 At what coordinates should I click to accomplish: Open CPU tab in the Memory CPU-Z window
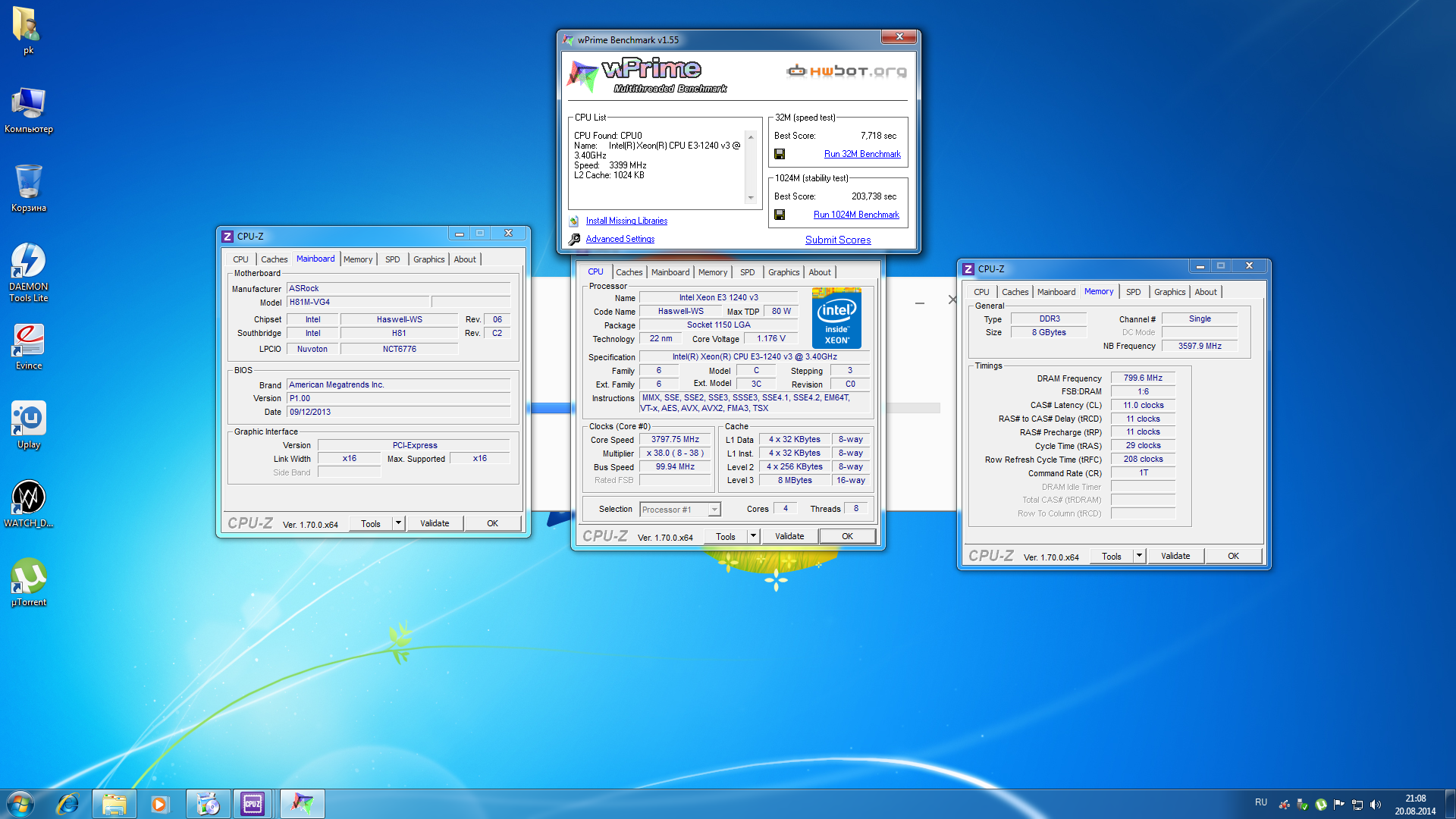tap(981, 292)
